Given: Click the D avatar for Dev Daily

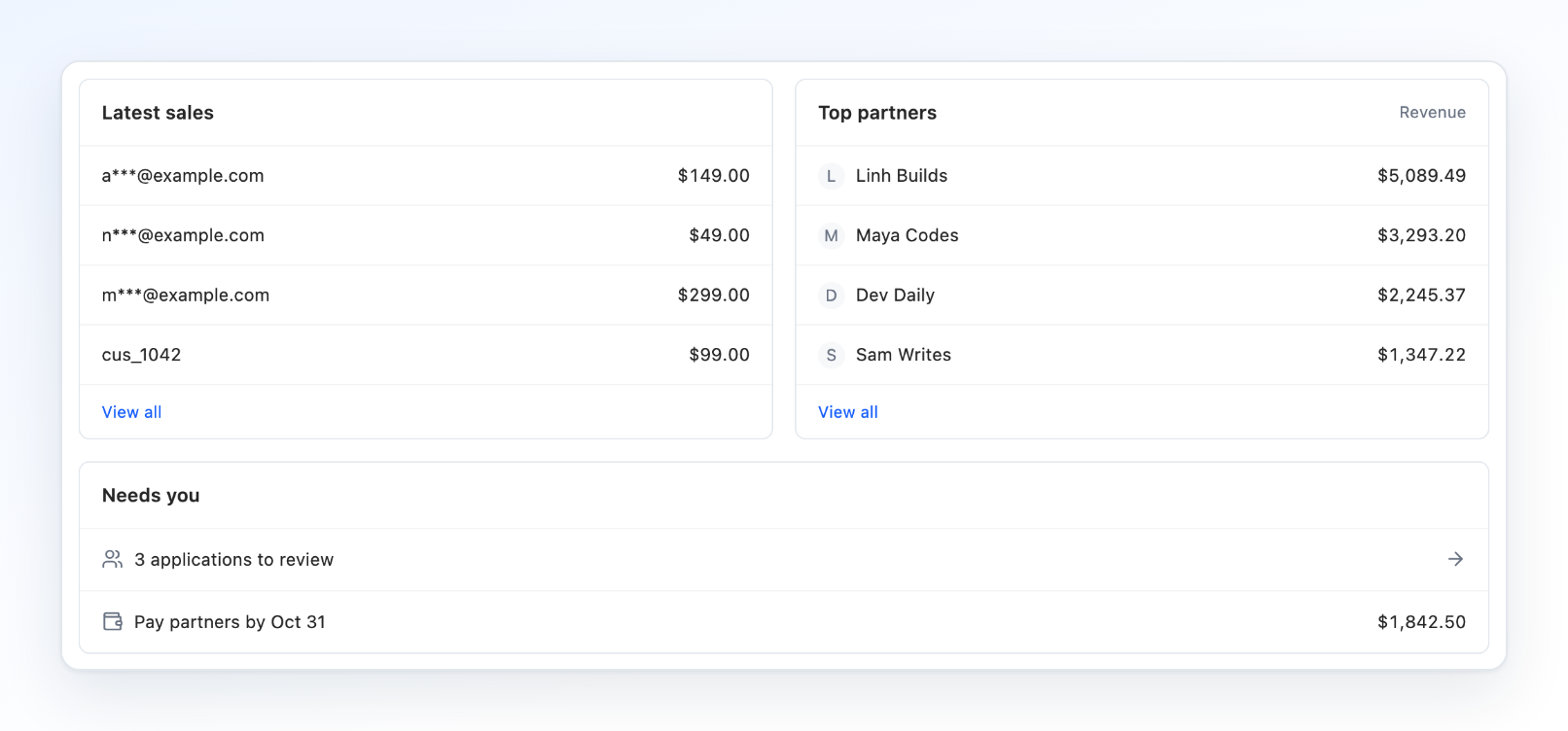Looking at the screenshot, I should pyautogui.click(x=831, y=296).
